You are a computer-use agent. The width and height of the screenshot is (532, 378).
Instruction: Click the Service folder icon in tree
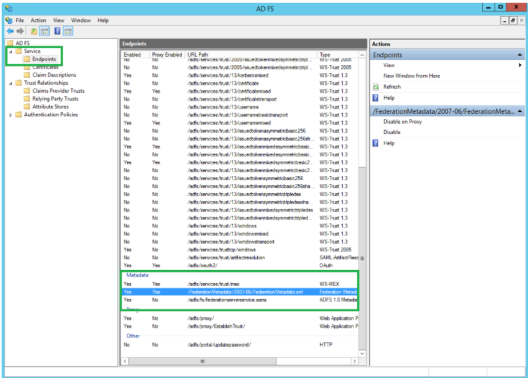[18, 51]
